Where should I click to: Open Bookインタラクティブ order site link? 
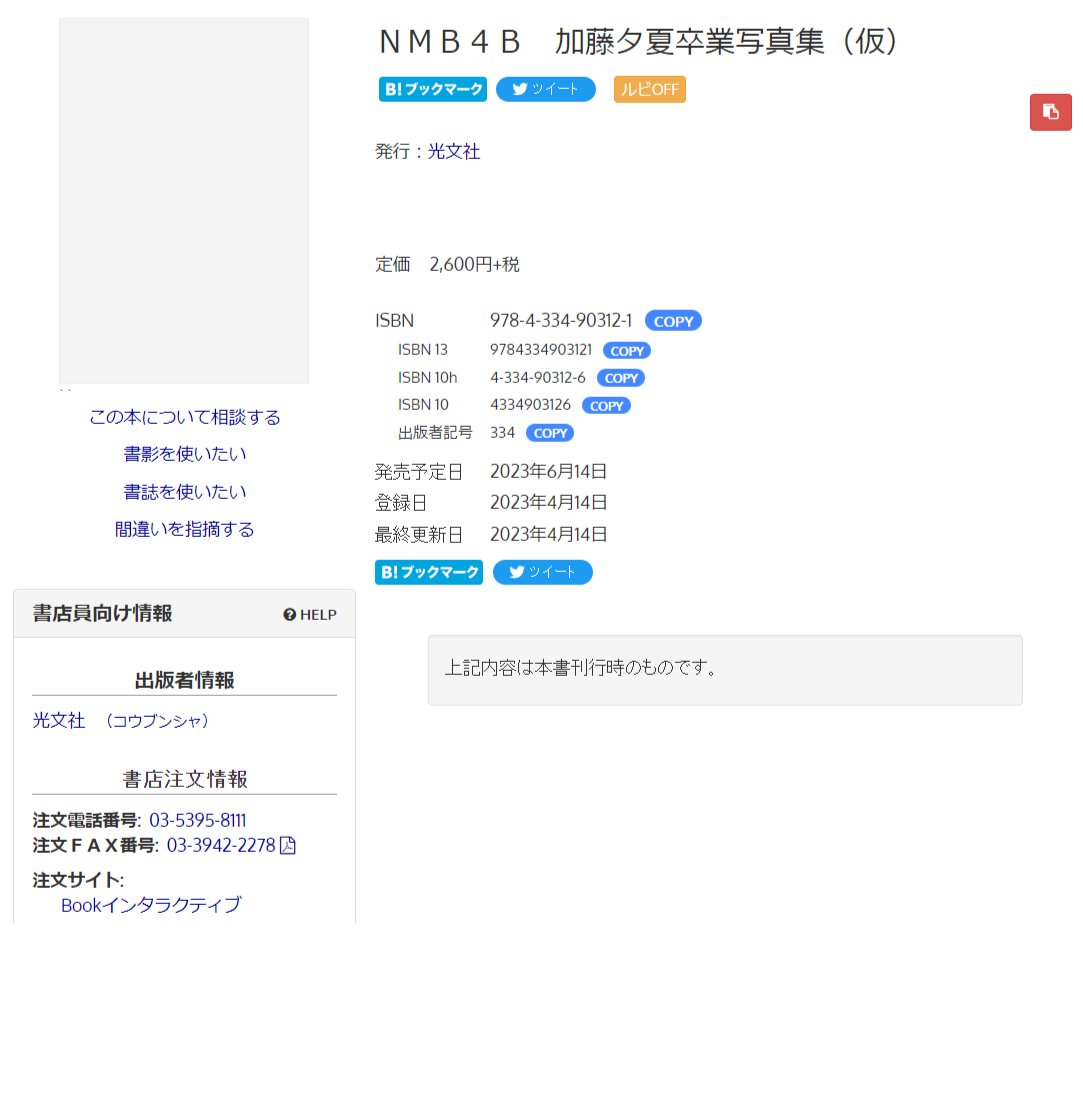coord(151,905)
